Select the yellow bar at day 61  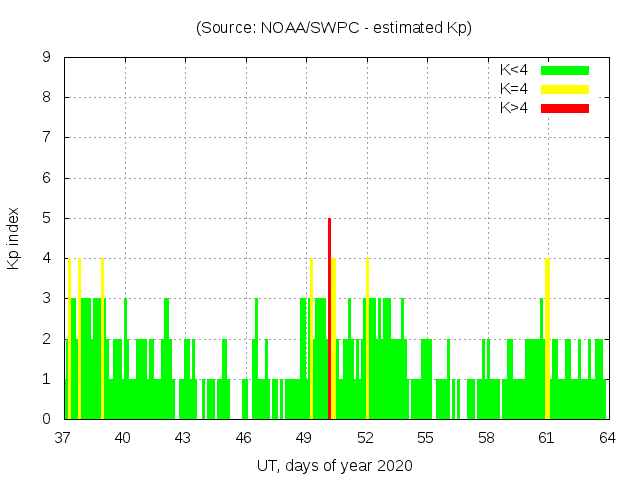547,338
